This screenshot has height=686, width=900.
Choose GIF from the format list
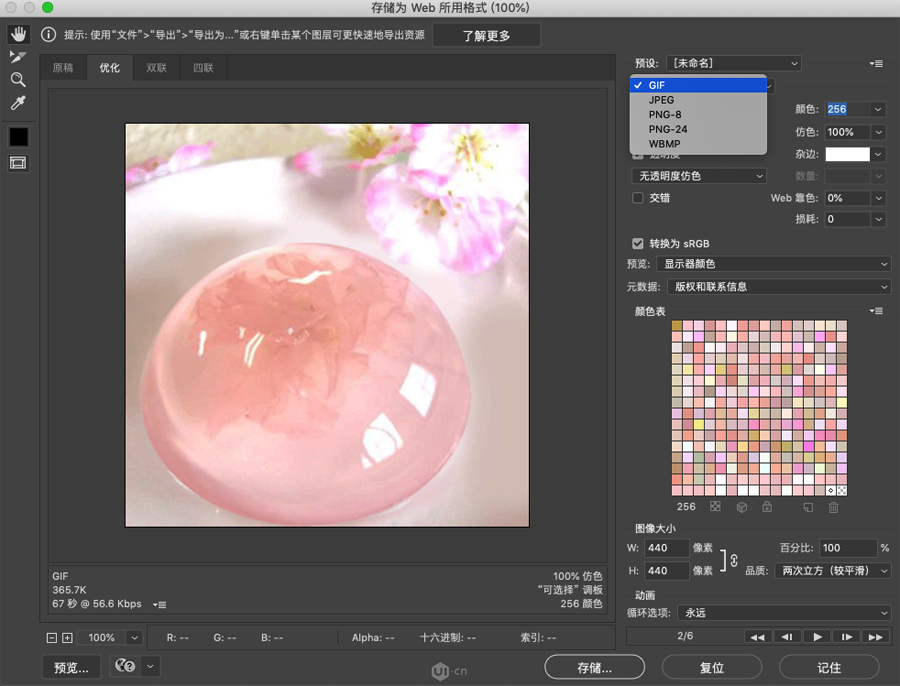click(x=698, y=85)
